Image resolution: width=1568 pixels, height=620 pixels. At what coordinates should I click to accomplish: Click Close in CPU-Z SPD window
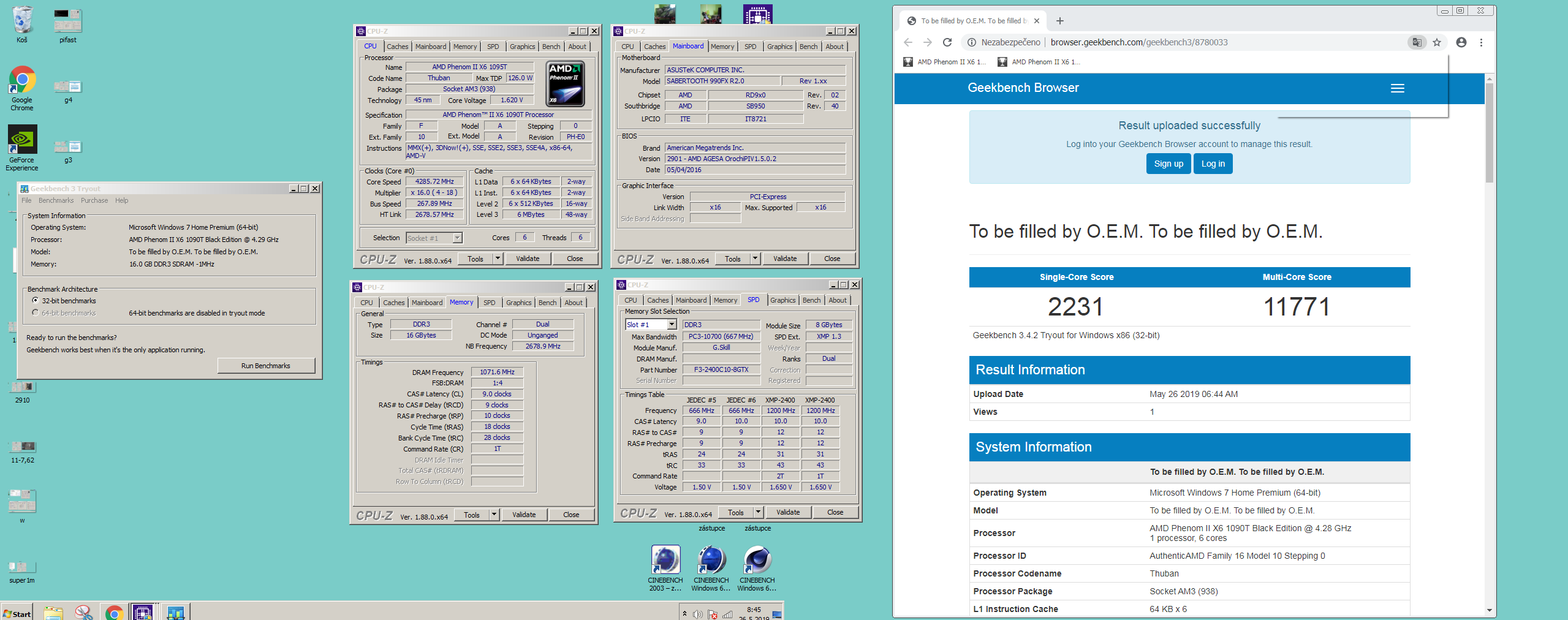pyautogui.click(x=835, y=512)
